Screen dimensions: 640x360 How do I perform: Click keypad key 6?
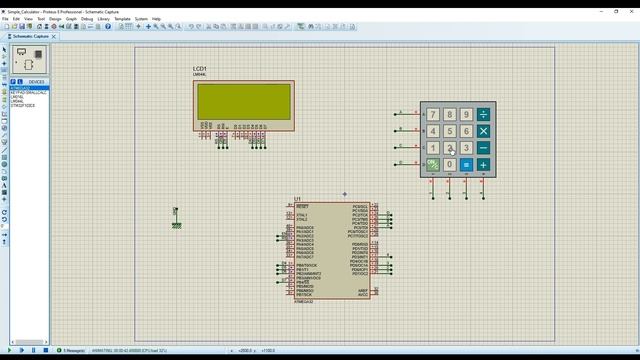467,131
